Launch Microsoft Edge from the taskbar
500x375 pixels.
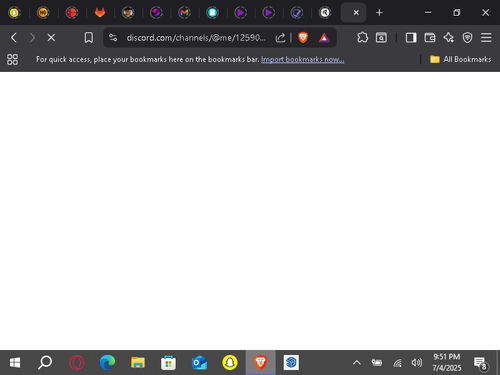107,363
